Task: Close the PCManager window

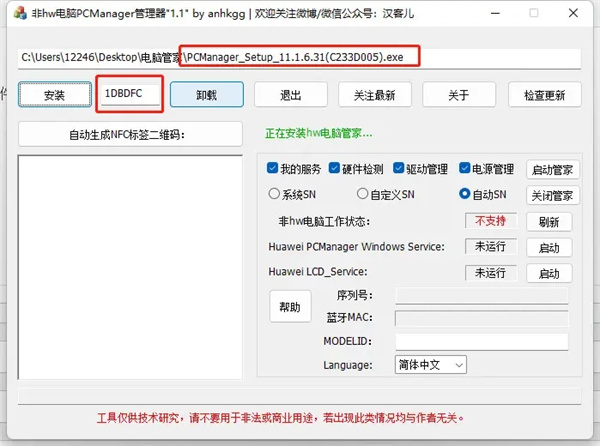Action: click(x=573, y=13)
